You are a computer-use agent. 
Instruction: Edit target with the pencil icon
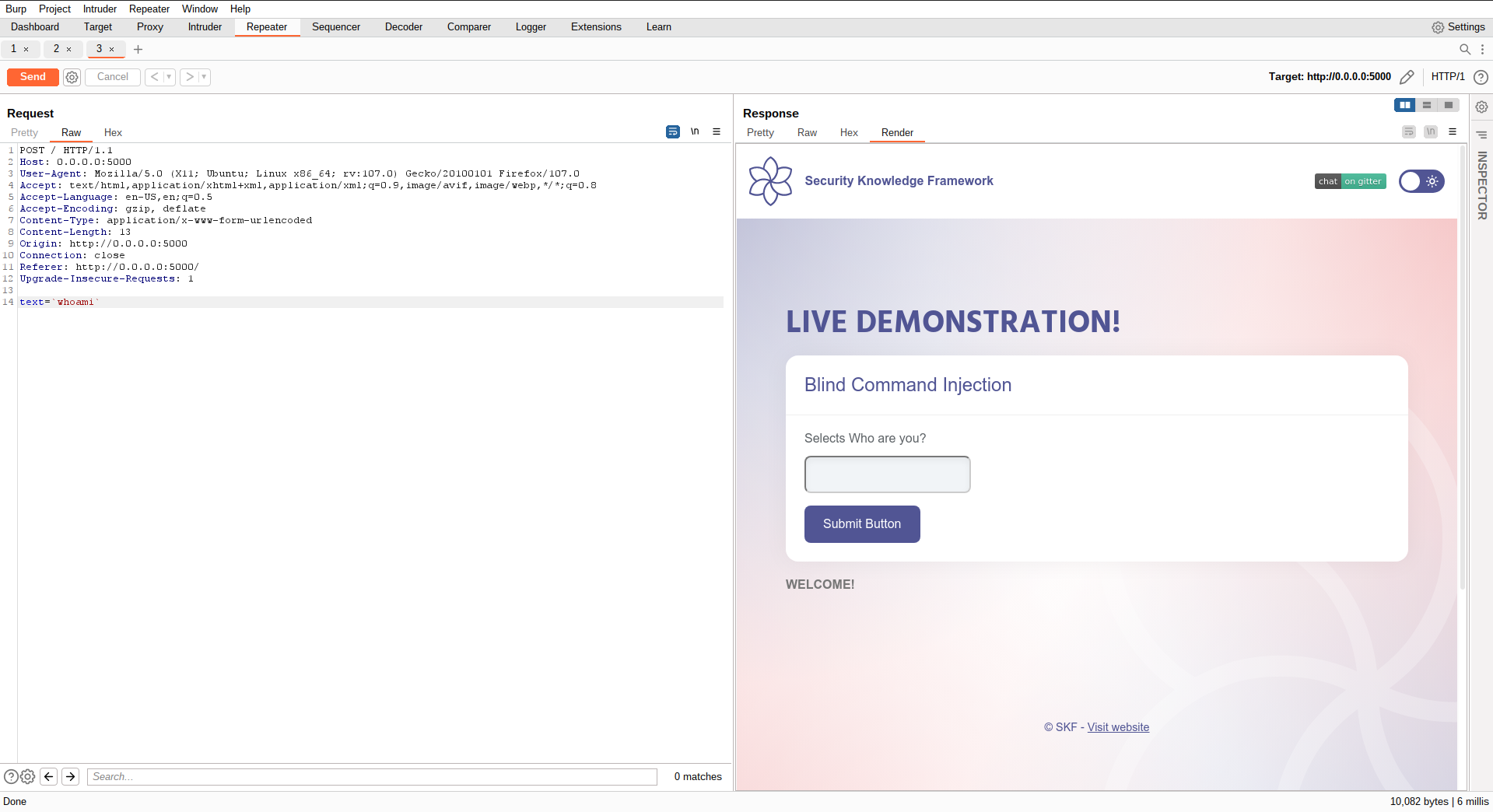coord(1407,77)
